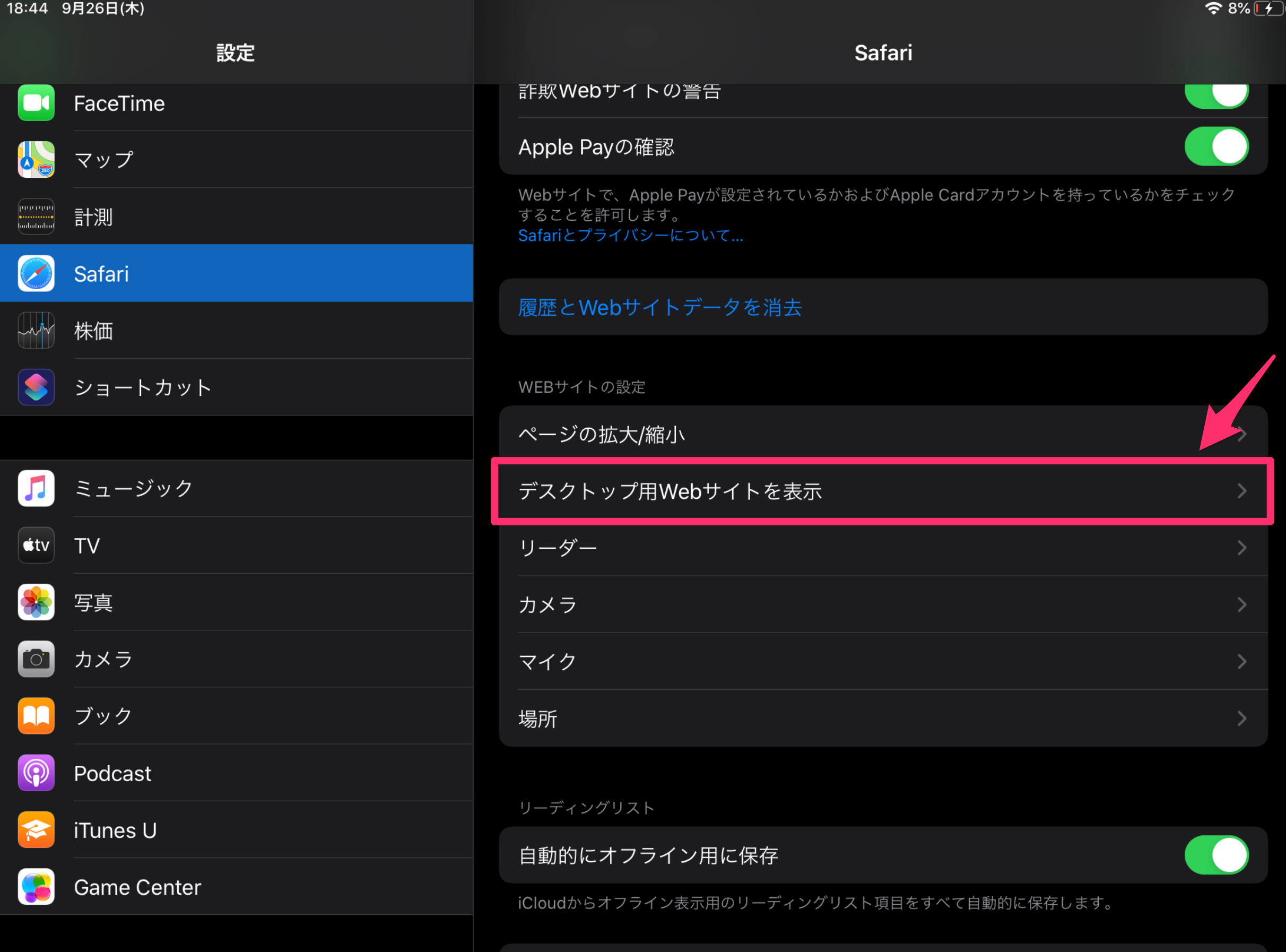1286x952 pixels.
Task: Open the リーダー row chevron
Action: [1242, 548]
